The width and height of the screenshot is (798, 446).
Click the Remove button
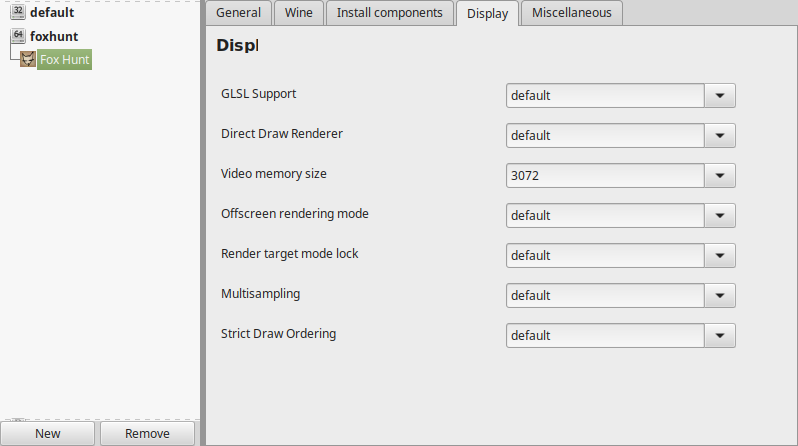click(147, 433)
